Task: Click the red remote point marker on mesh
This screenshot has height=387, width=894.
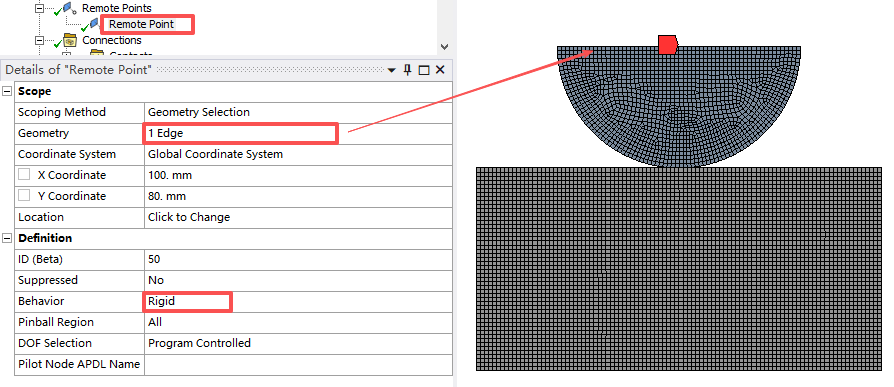Action: click(668, 44)
